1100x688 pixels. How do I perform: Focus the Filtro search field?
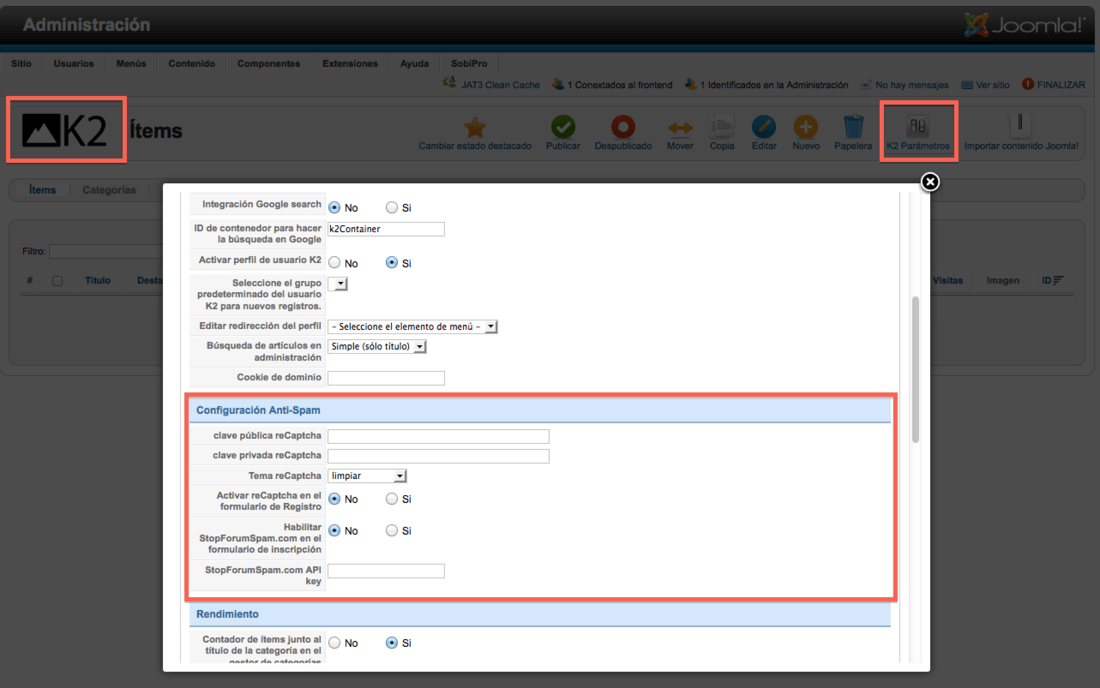click(105, 251)
